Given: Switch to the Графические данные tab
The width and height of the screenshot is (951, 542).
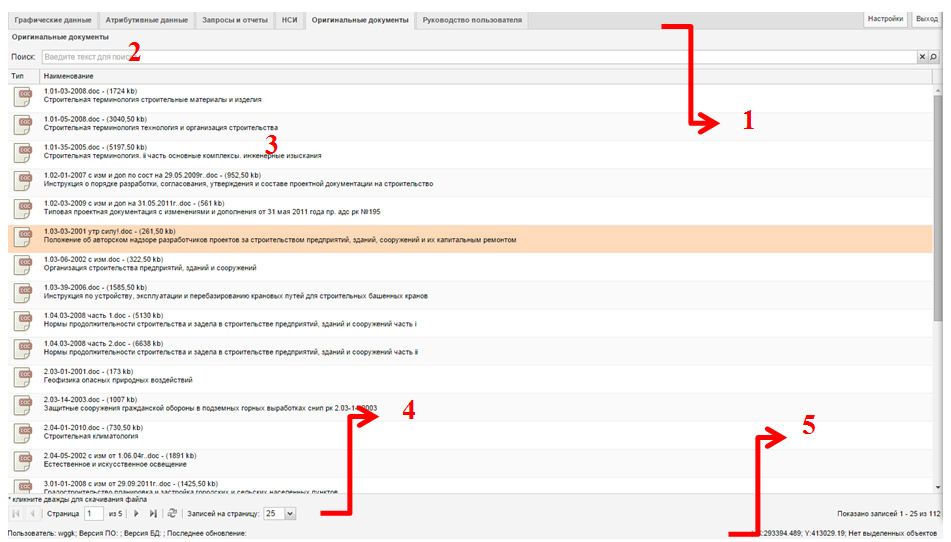Looking at the screenshot, I should (53, 20).
